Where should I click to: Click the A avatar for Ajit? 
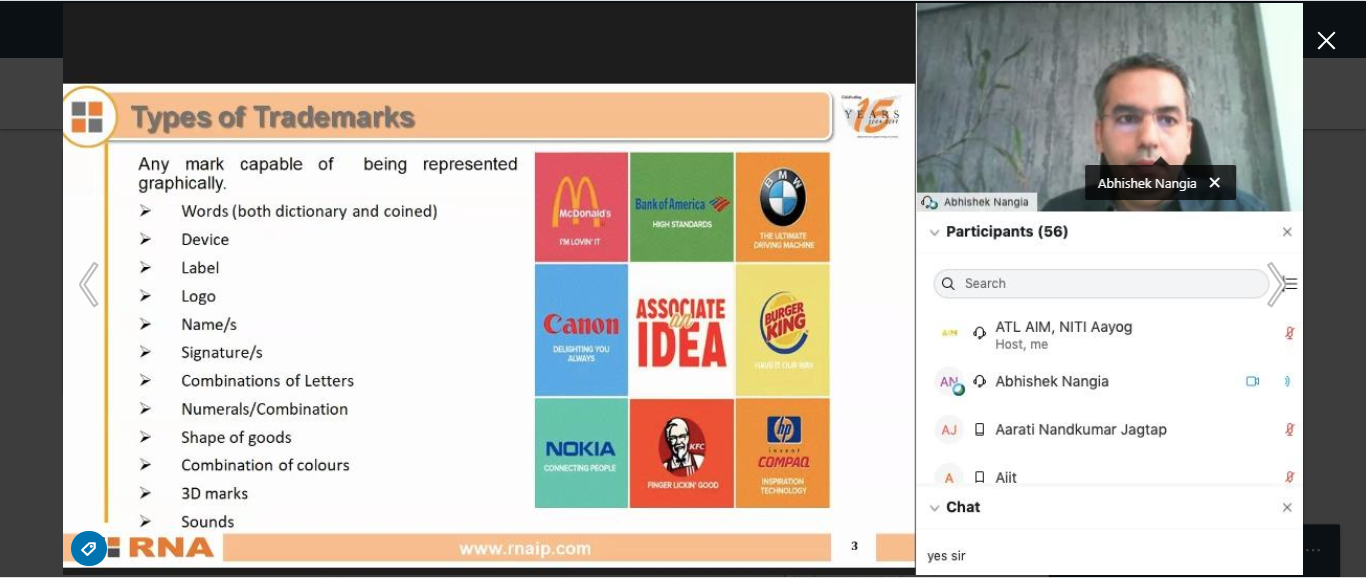tap(949, 477)
